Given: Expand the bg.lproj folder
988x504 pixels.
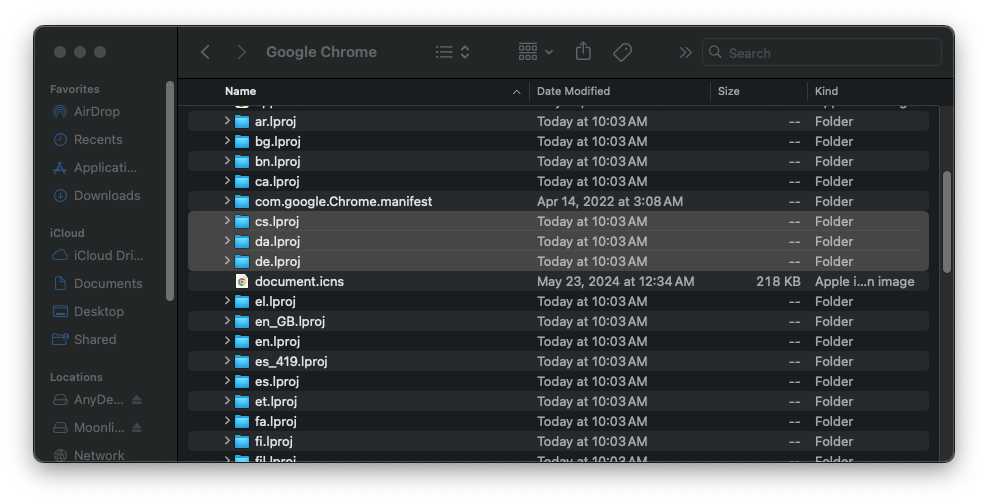Looking at the screenshot, I should 227,141.
